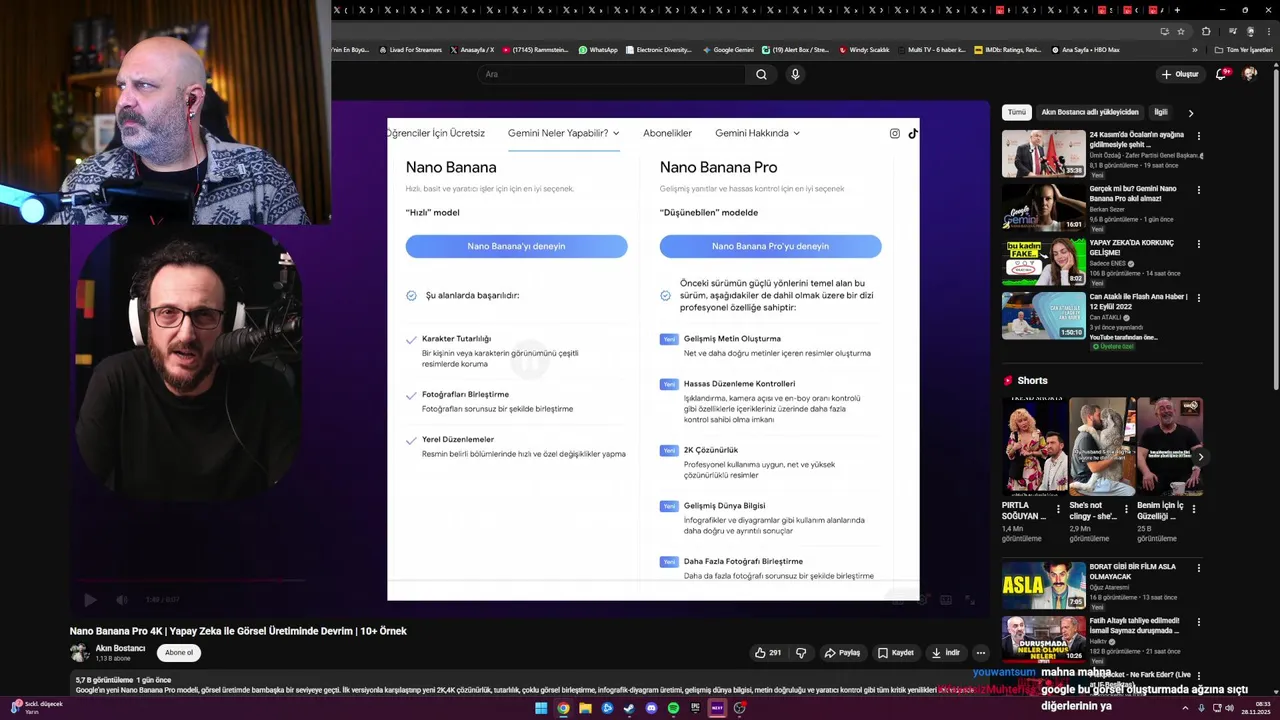Click Nano Banana'yı deneyin button
This screenshot has width=1280, height=720.
coord(516,246)
